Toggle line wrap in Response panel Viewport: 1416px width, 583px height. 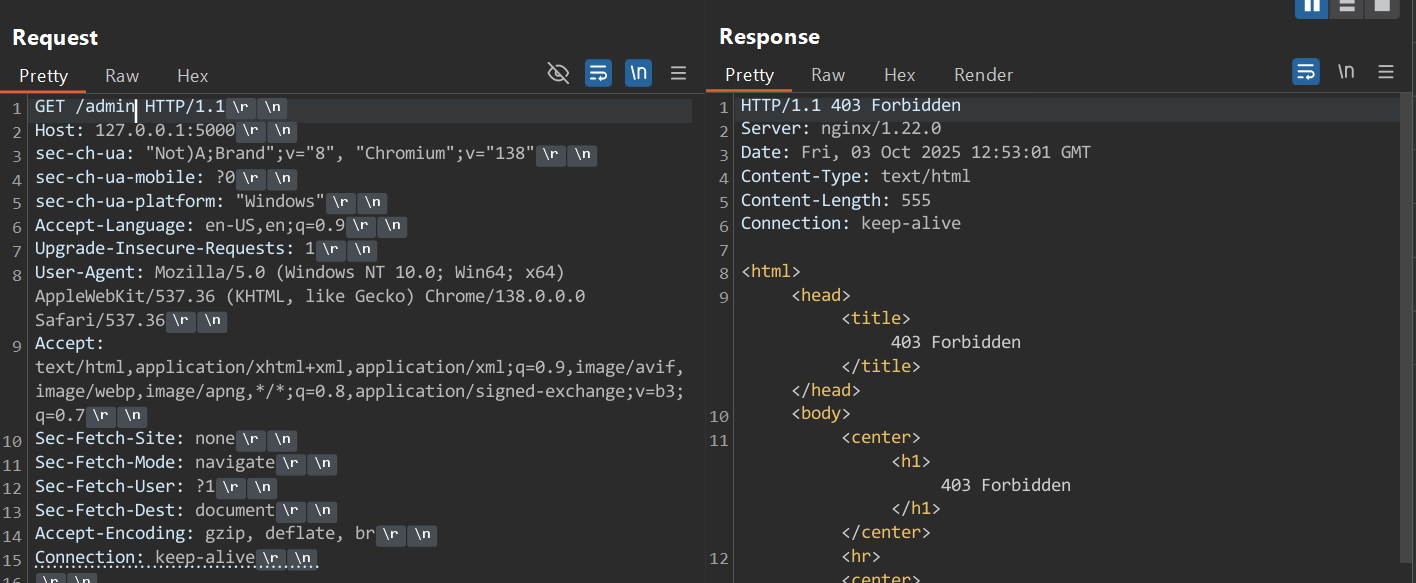[1305, 72]
